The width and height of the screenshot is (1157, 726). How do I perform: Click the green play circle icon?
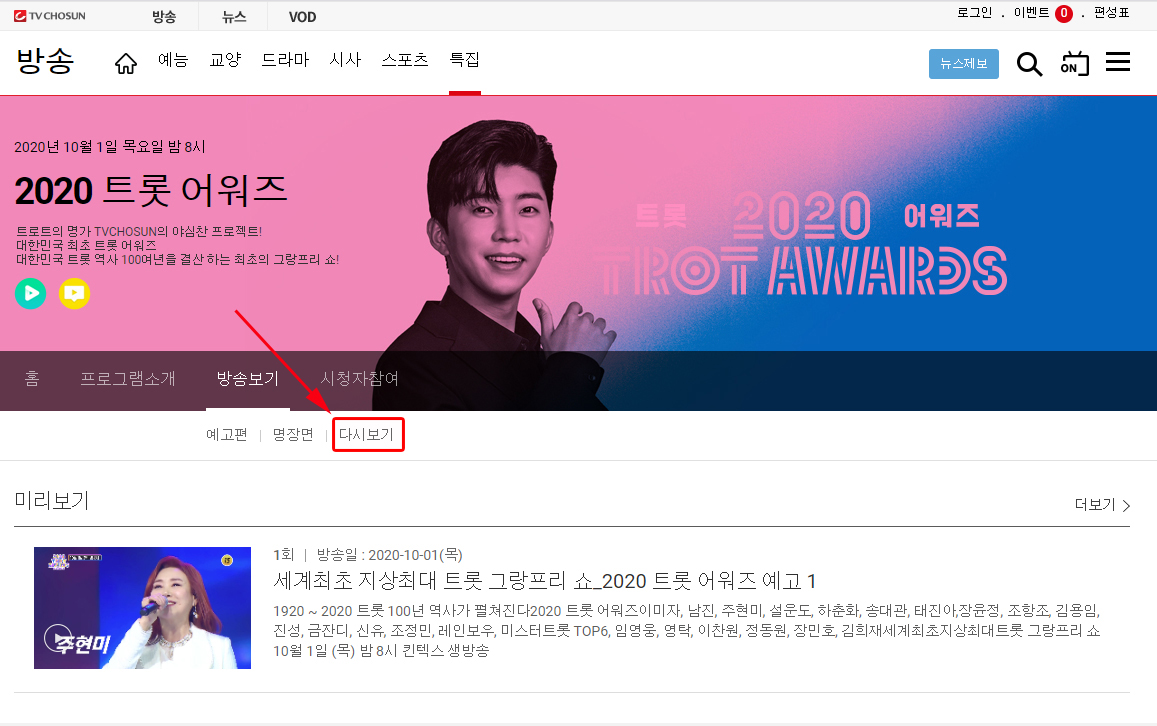point(30,293)
